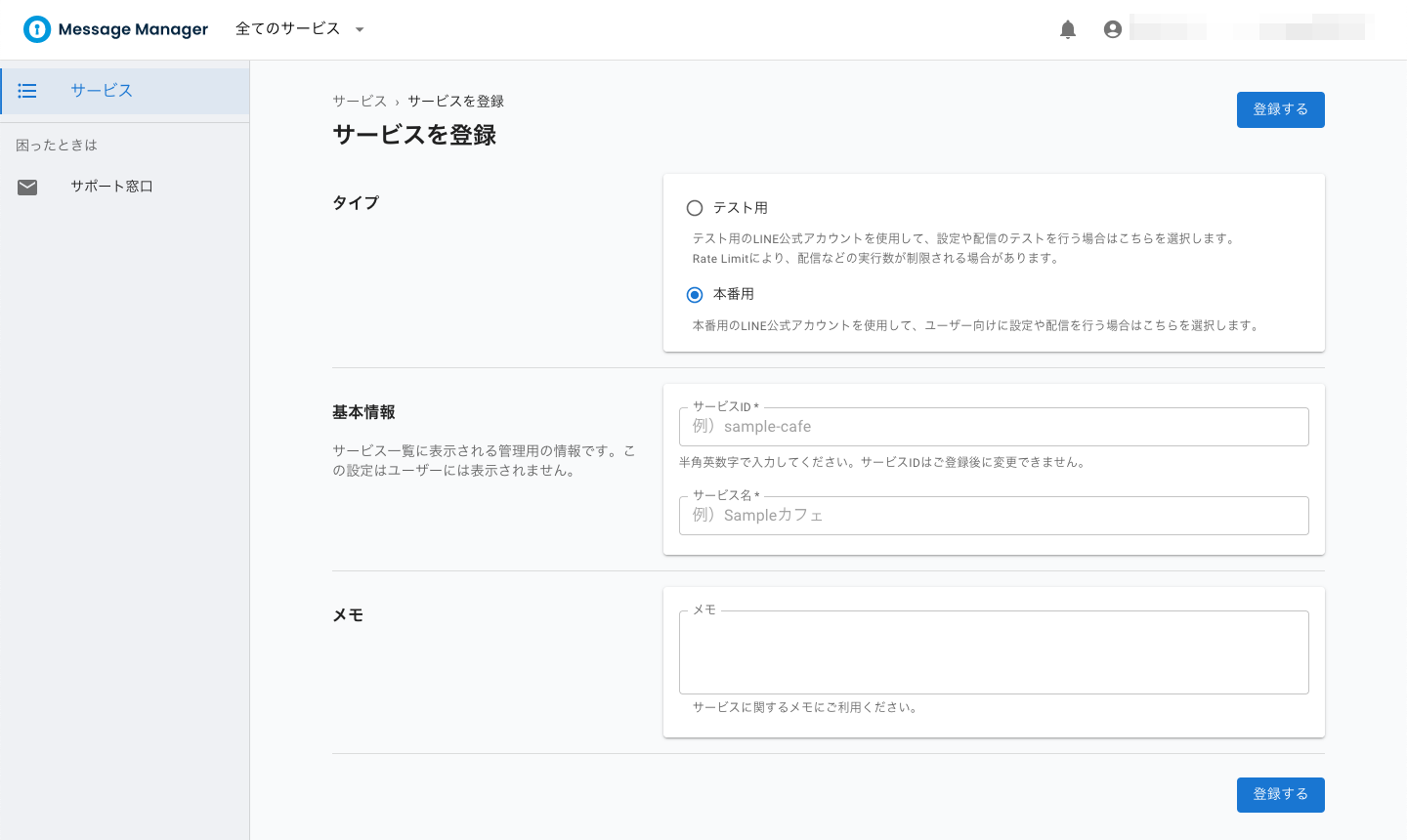The image size is (1407, 840).
Task: Click the サービスを登録 breadcrumb text
Action: (455, 102)
